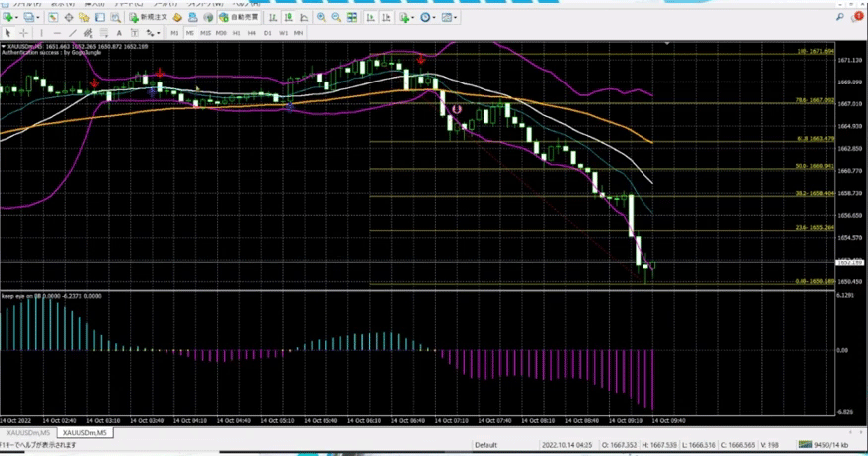Select the Fibonacci retracement tool
Image resolution: width=868 pixels, height=456 pixels.
coord(103,33)
